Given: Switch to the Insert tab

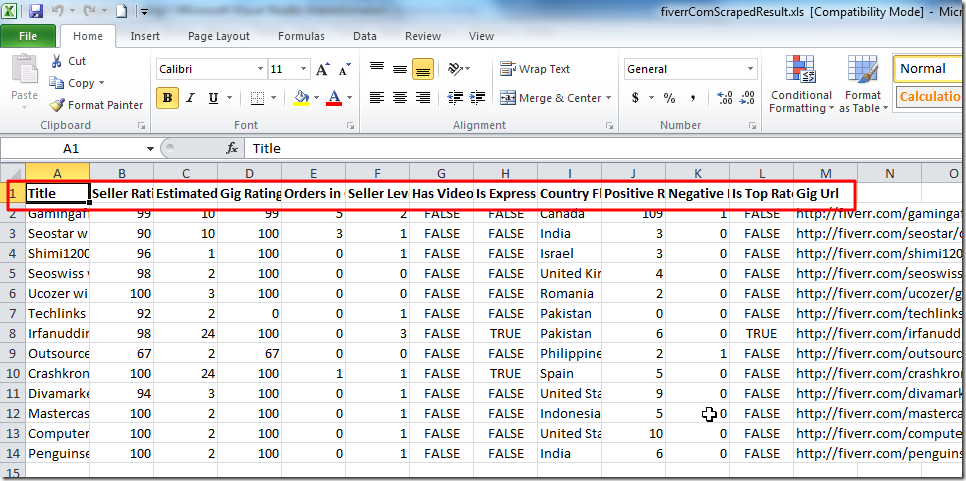Looking at the screenshot, I should click(145, 36).
